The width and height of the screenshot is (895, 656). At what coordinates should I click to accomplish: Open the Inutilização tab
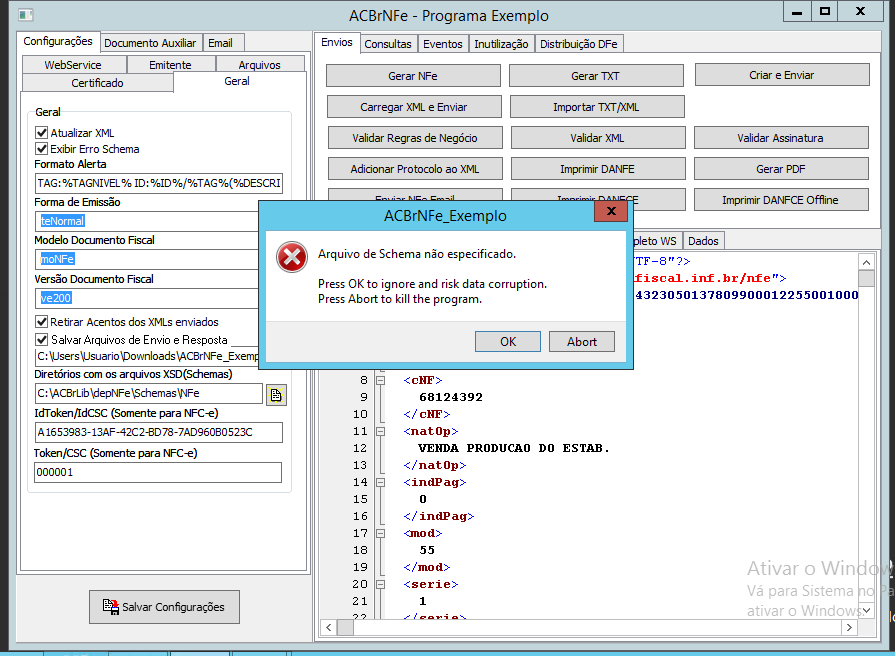[501, 44]
